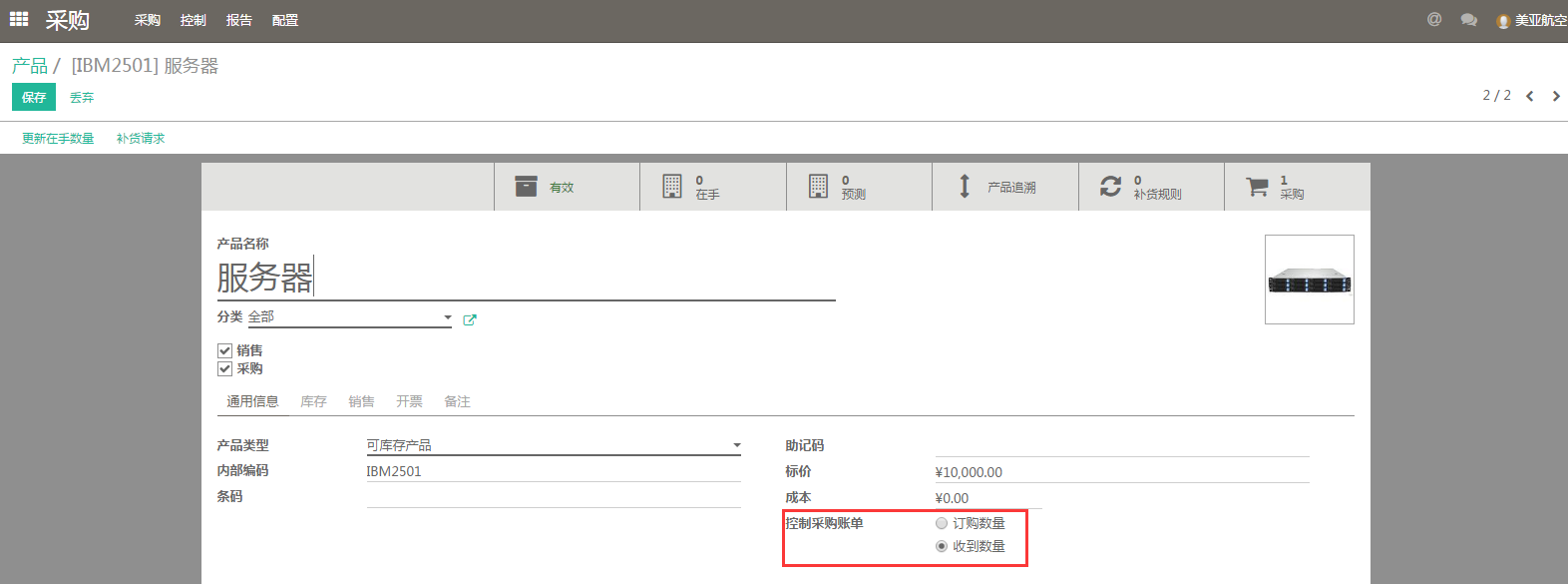Viewport: 1568px width, 584px height.
Task: Click the 产品名称 input field
Action: click(526, 278)
